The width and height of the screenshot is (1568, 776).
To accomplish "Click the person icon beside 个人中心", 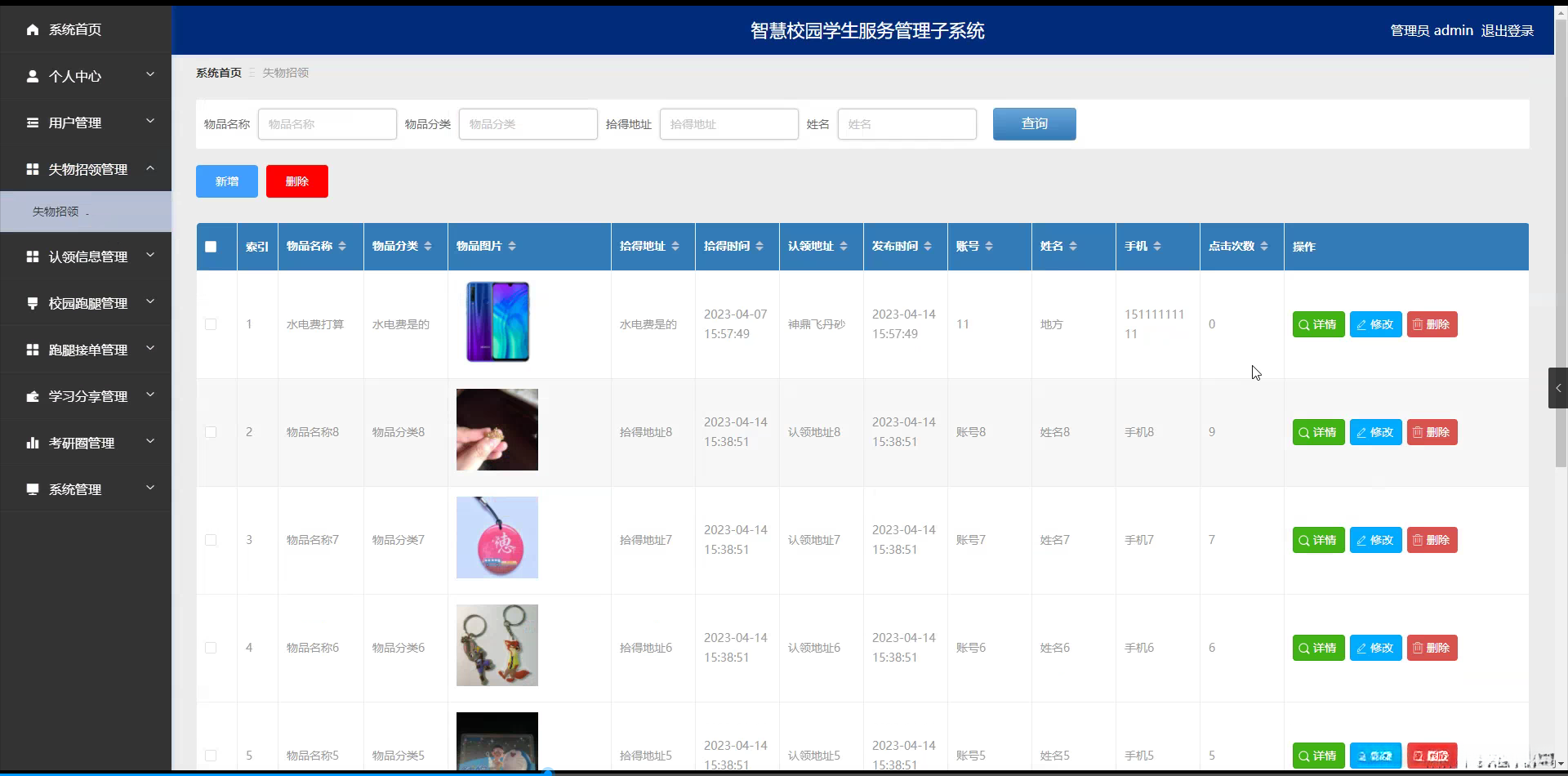I will [33, 77].
